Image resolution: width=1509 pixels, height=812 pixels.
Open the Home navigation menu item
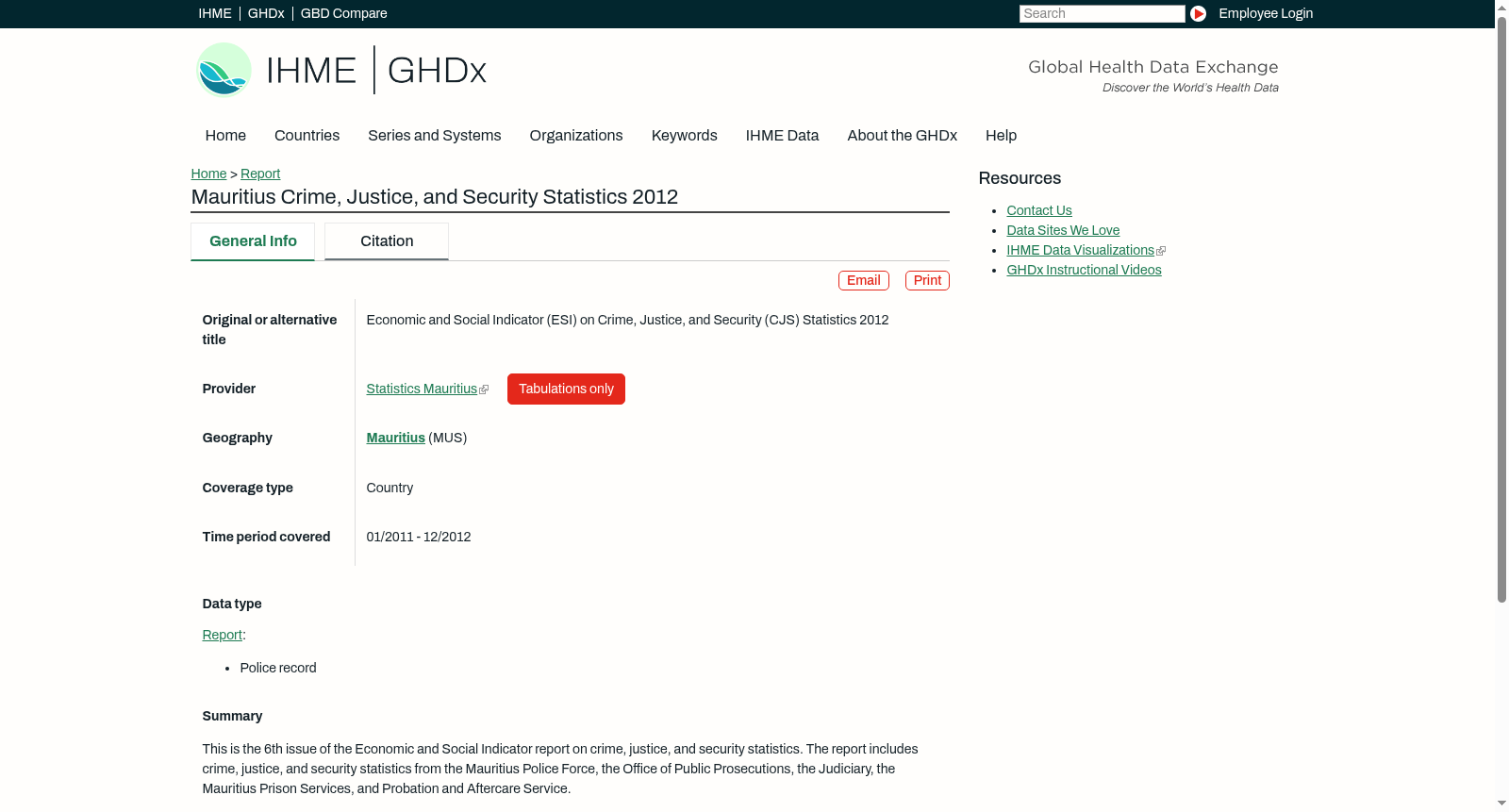coord(225,136)
